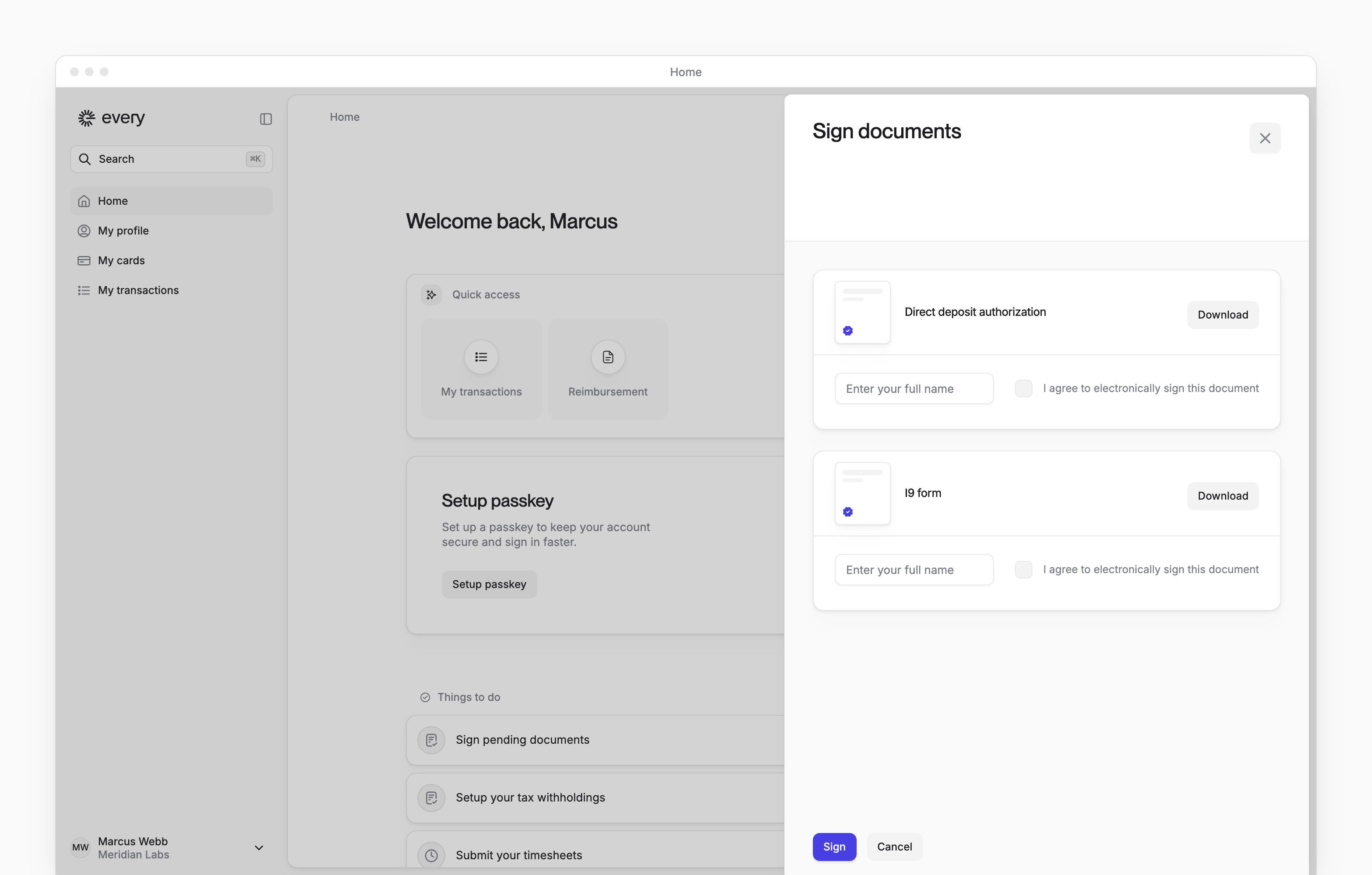Expand the Marcus Webb account chevron
Viewport: 1372px width, 875px height.
pyautogui.click(x=259, y=848)
